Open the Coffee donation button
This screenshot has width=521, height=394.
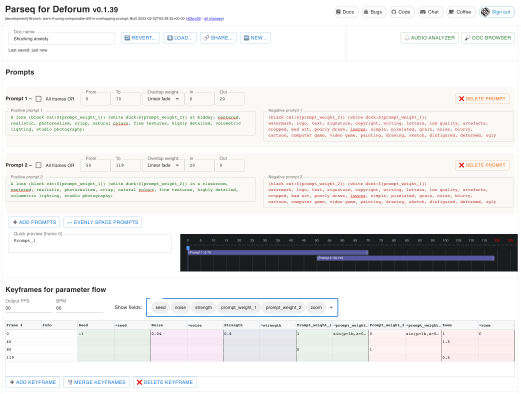461,12
